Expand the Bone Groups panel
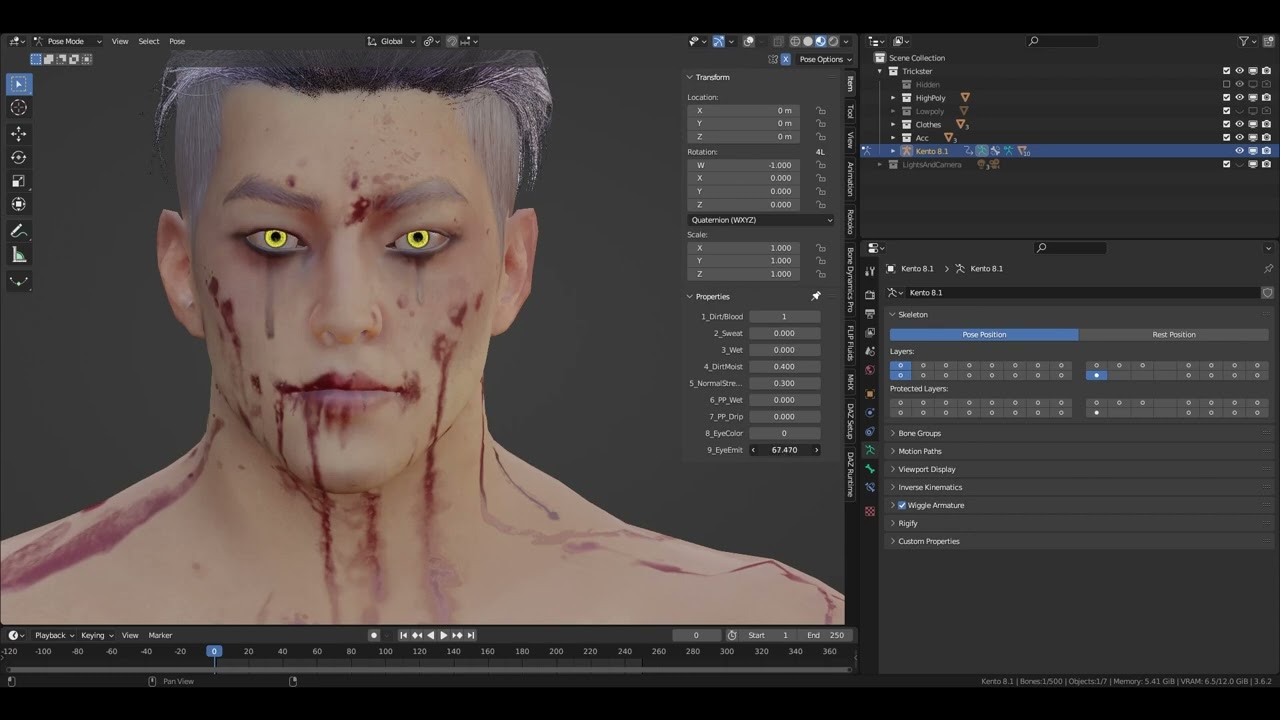This screenshot has height=720, width=1280. 919,433
